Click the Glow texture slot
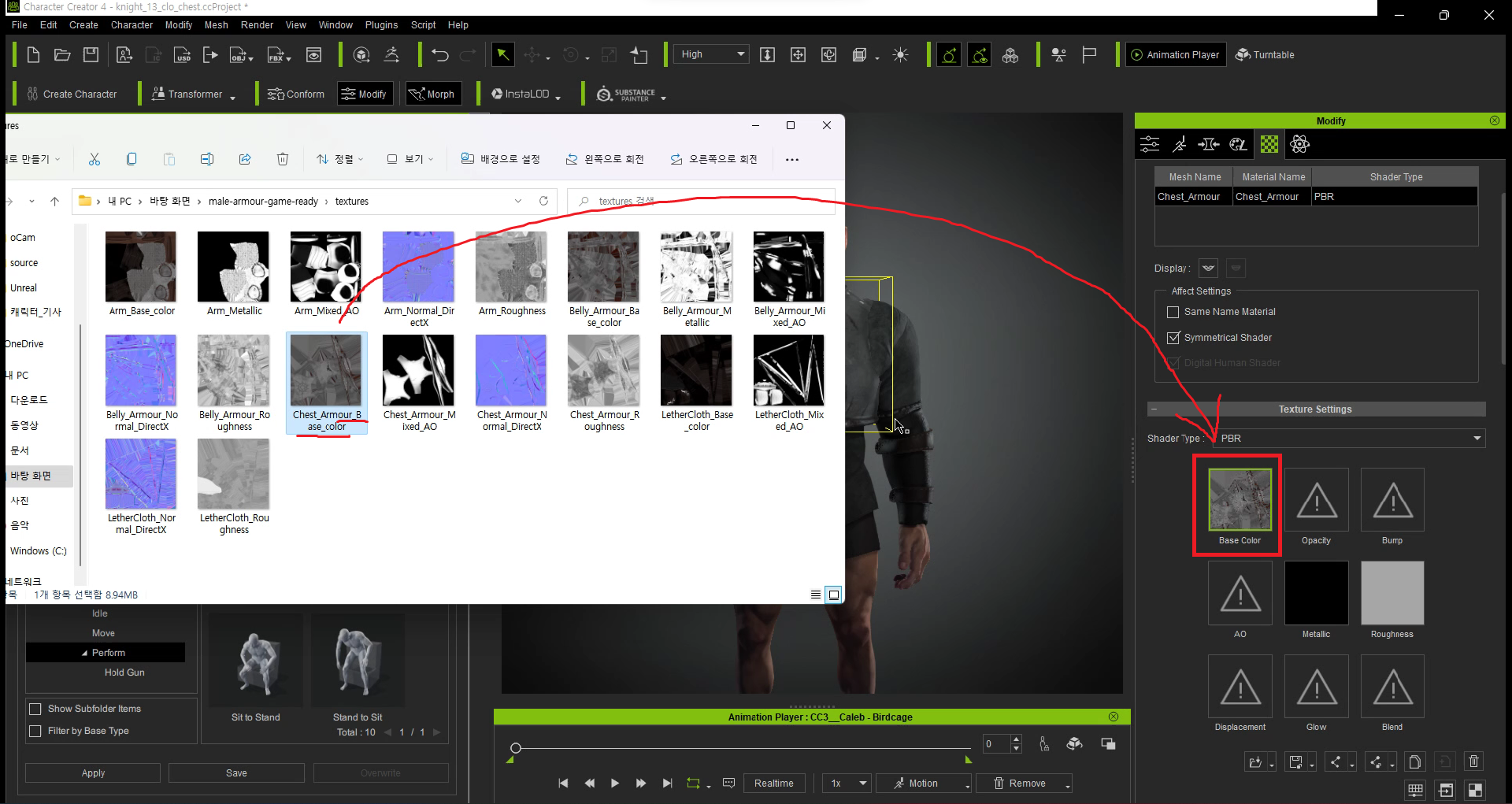1512x804 pixels. 1316,686
